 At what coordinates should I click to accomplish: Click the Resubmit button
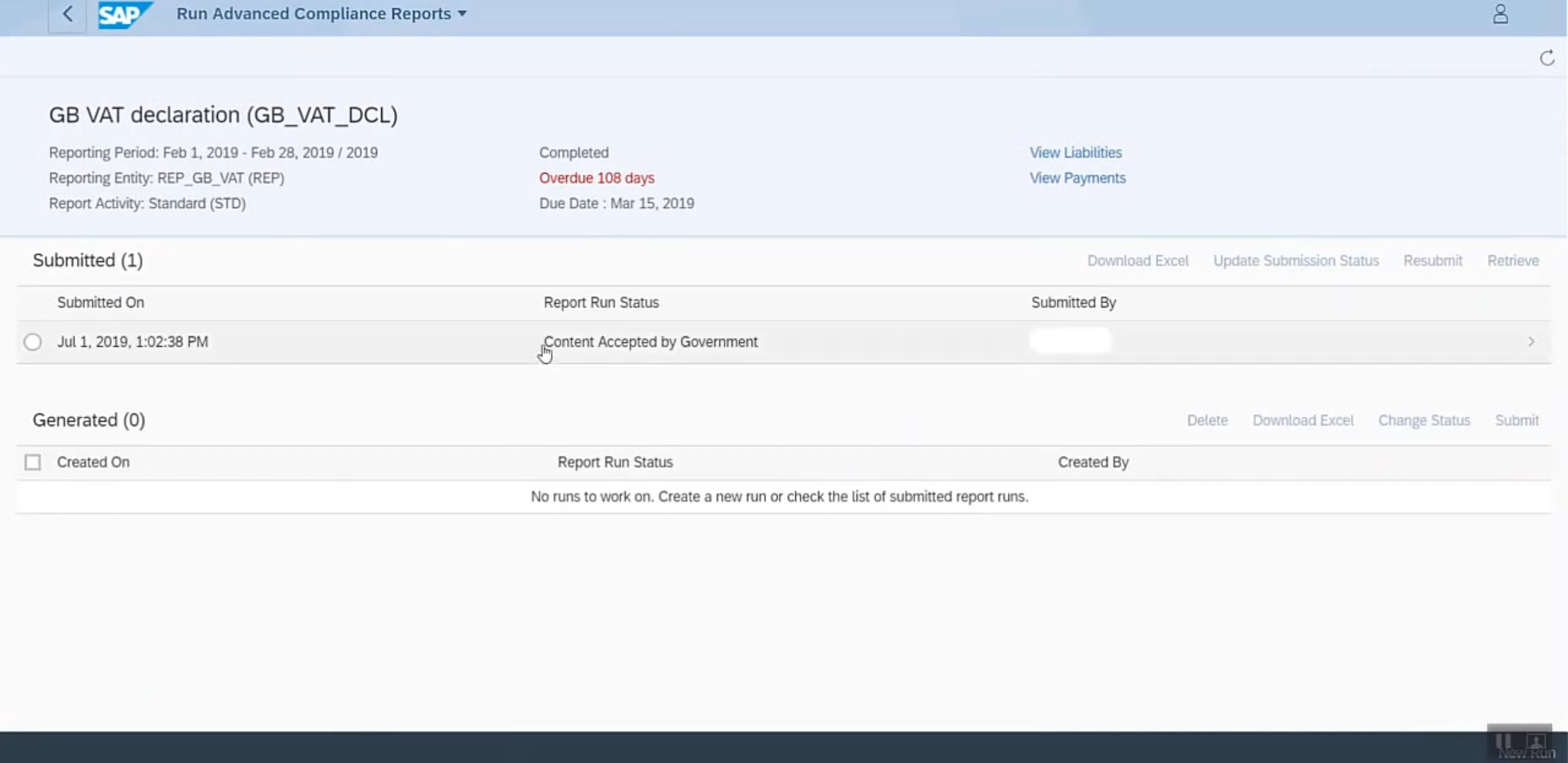click(x=1432, y=261)
